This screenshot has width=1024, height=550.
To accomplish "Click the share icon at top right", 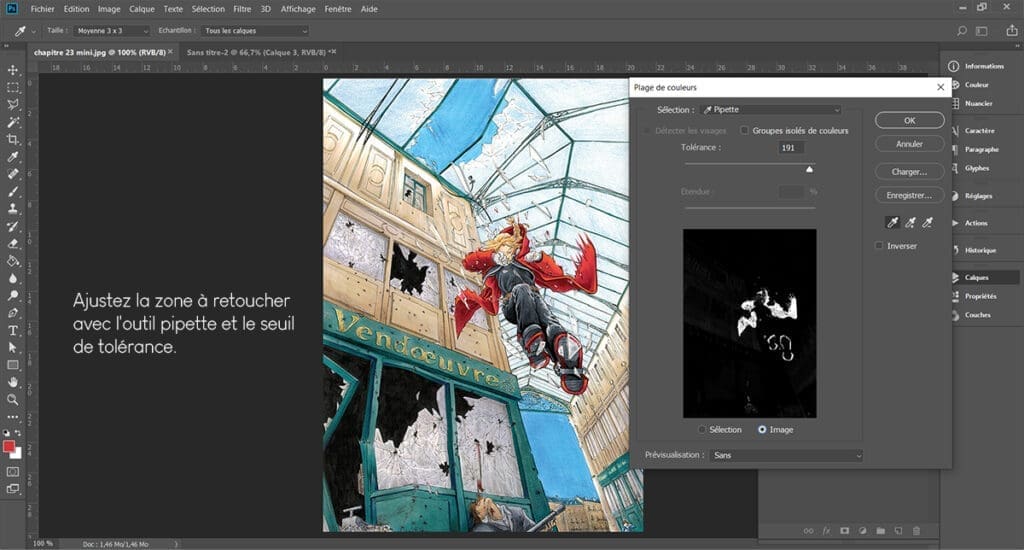I will click(x=1012, y=31).
